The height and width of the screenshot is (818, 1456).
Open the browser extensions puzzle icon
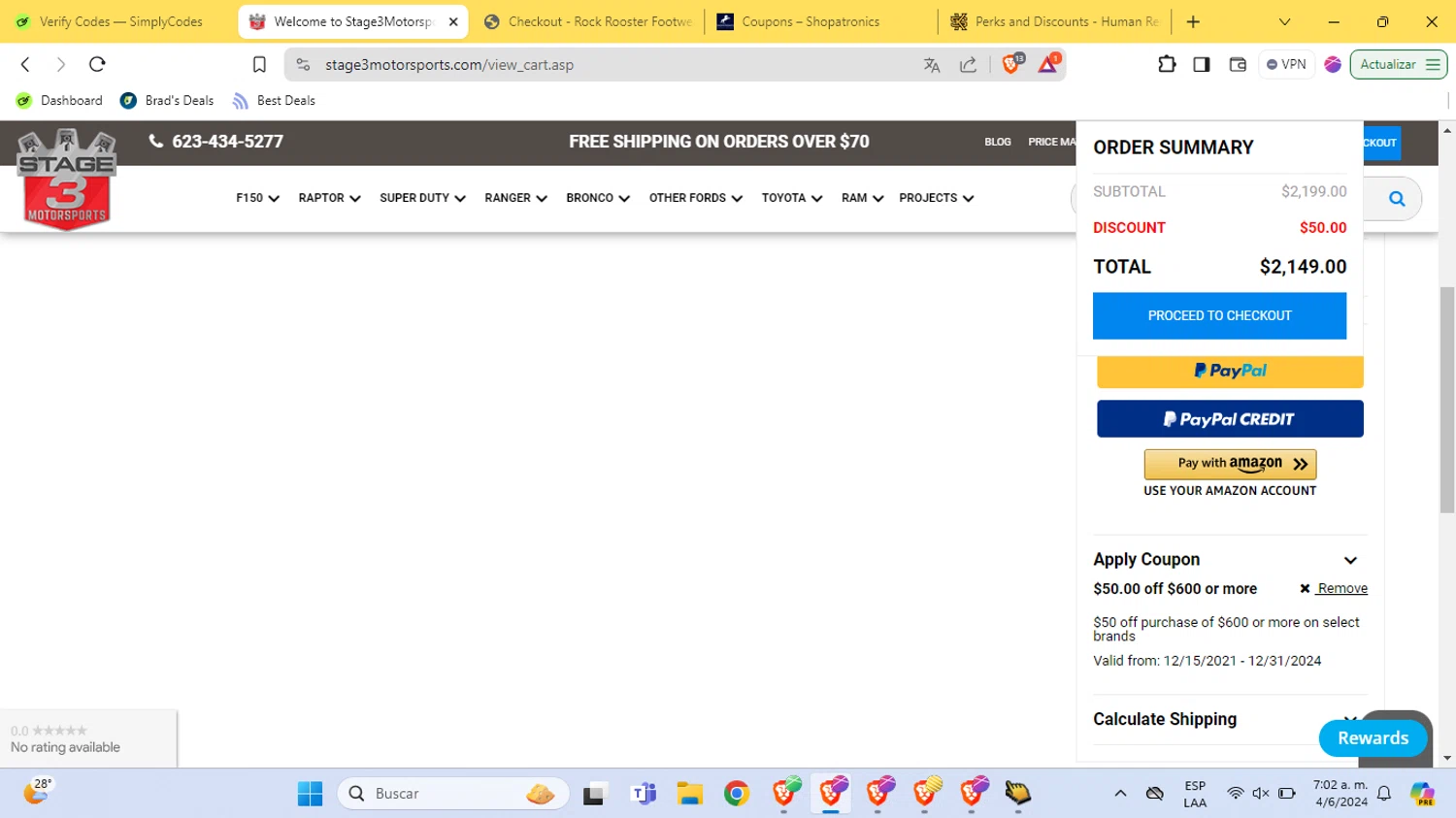[x=1167, y=64]
